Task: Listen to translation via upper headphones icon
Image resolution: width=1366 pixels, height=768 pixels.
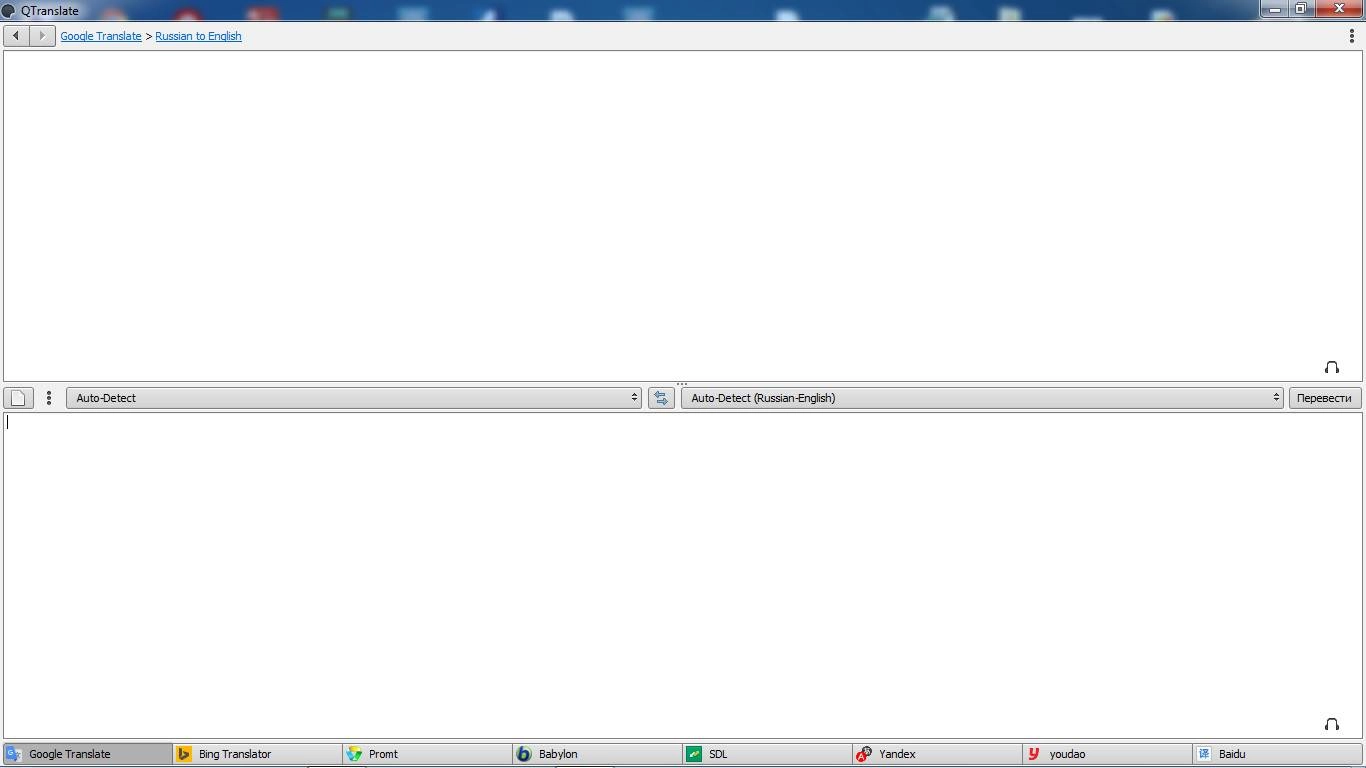Action: (1332, 367)
